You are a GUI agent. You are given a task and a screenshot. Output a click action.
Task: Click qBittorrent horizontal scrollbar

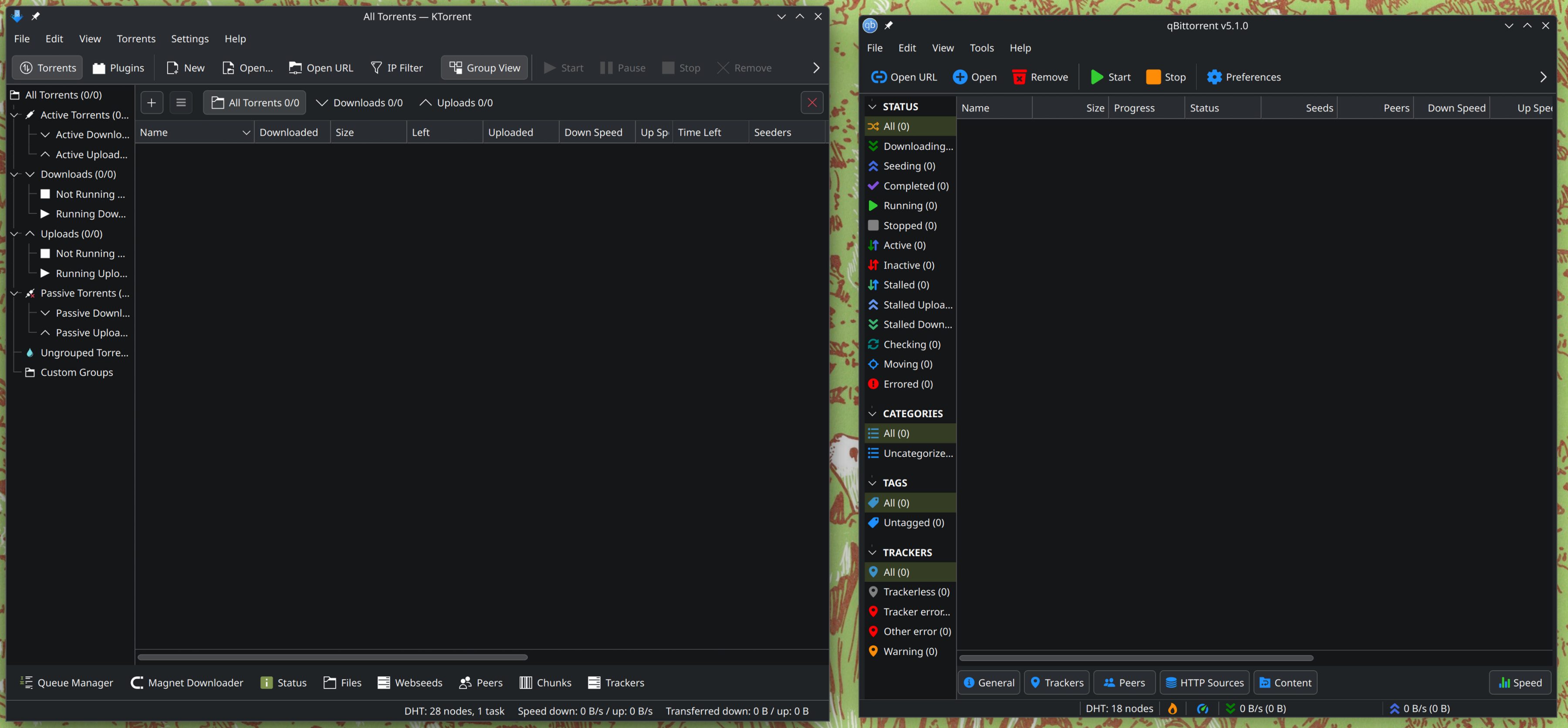click(x=1136, y=657)
